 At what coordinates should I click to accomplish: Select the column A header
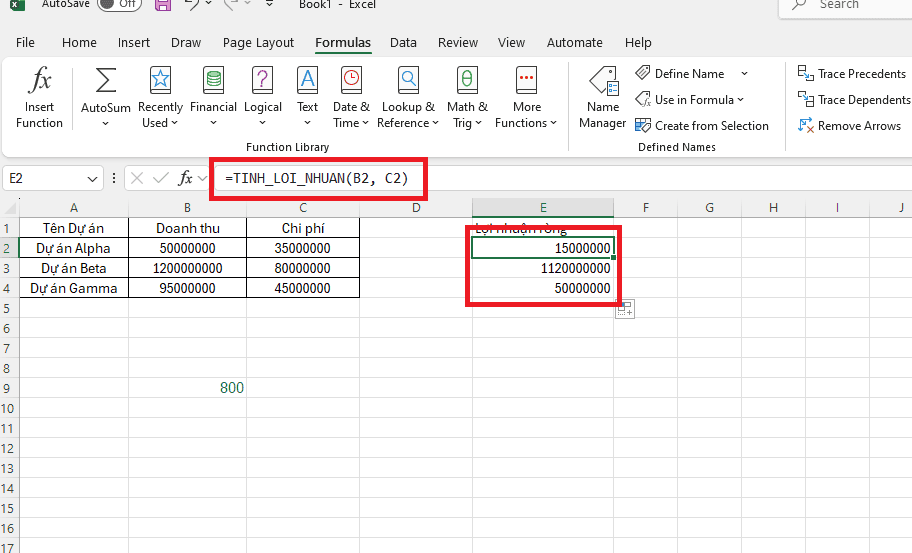click(x=73, y=208)
